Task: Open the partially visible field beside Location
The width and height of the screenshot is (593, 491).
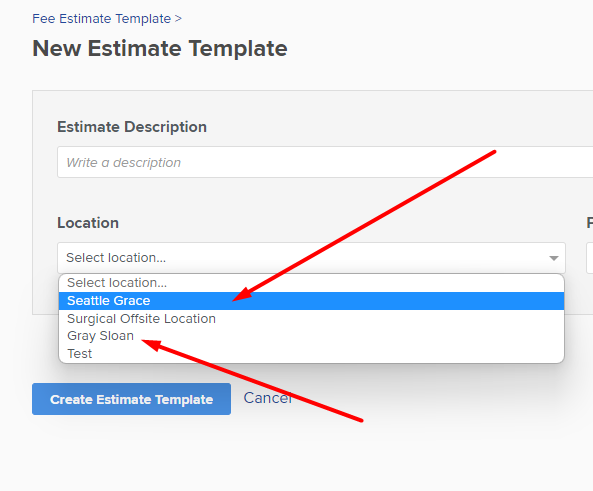Action: [590, 258]
